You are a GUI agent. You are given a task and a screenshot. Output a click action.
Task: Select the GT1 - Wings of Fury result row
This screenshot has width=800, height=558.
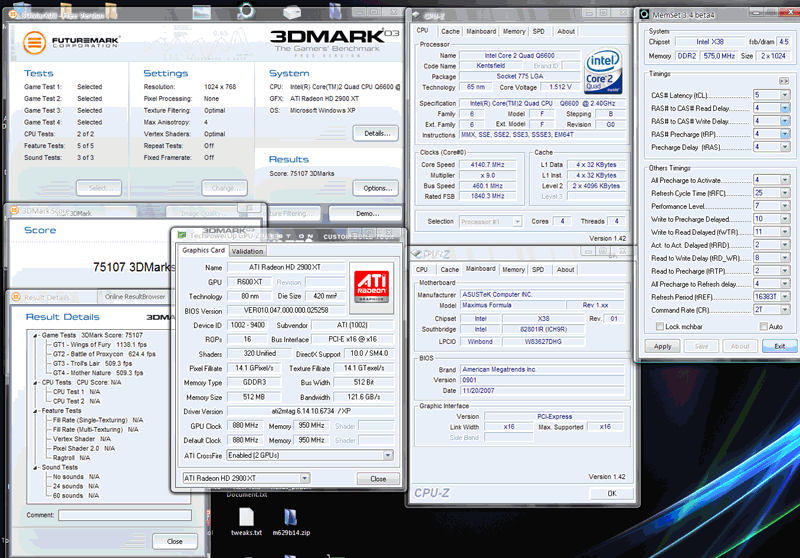(100, 345)
